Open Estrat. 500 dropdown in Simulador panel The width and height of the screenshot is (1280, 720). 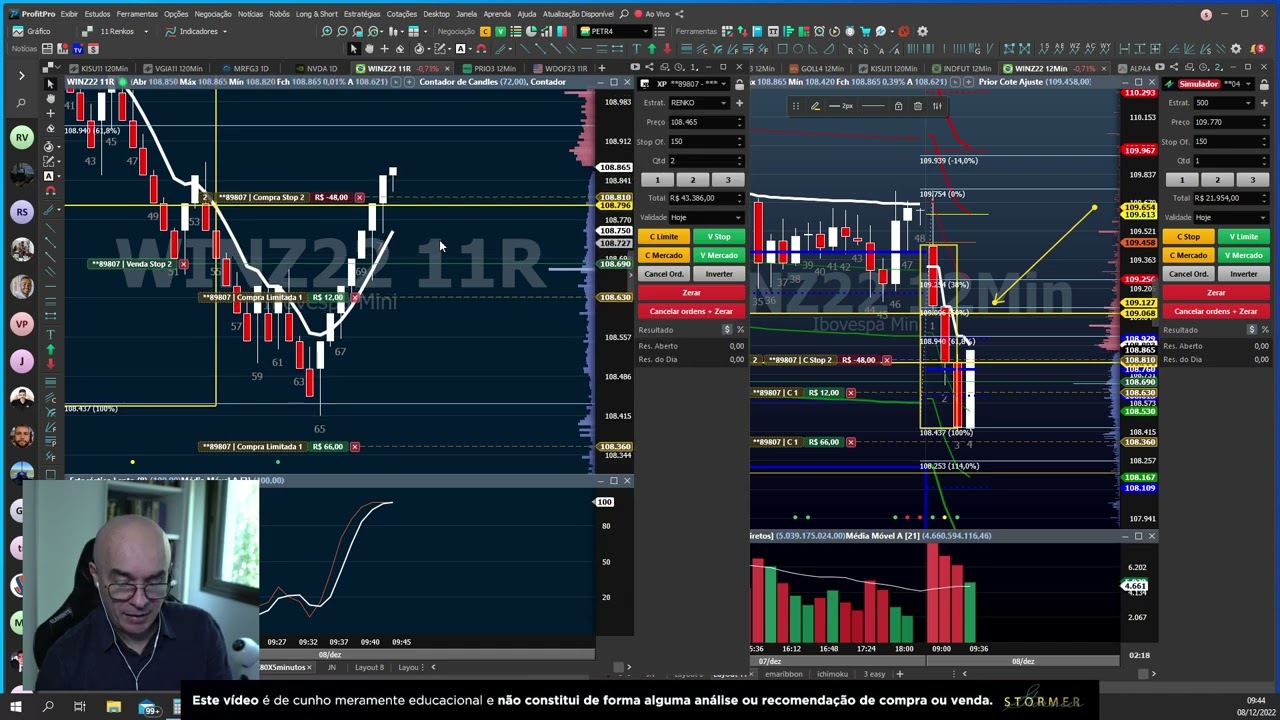click(x=1223, y=103)
